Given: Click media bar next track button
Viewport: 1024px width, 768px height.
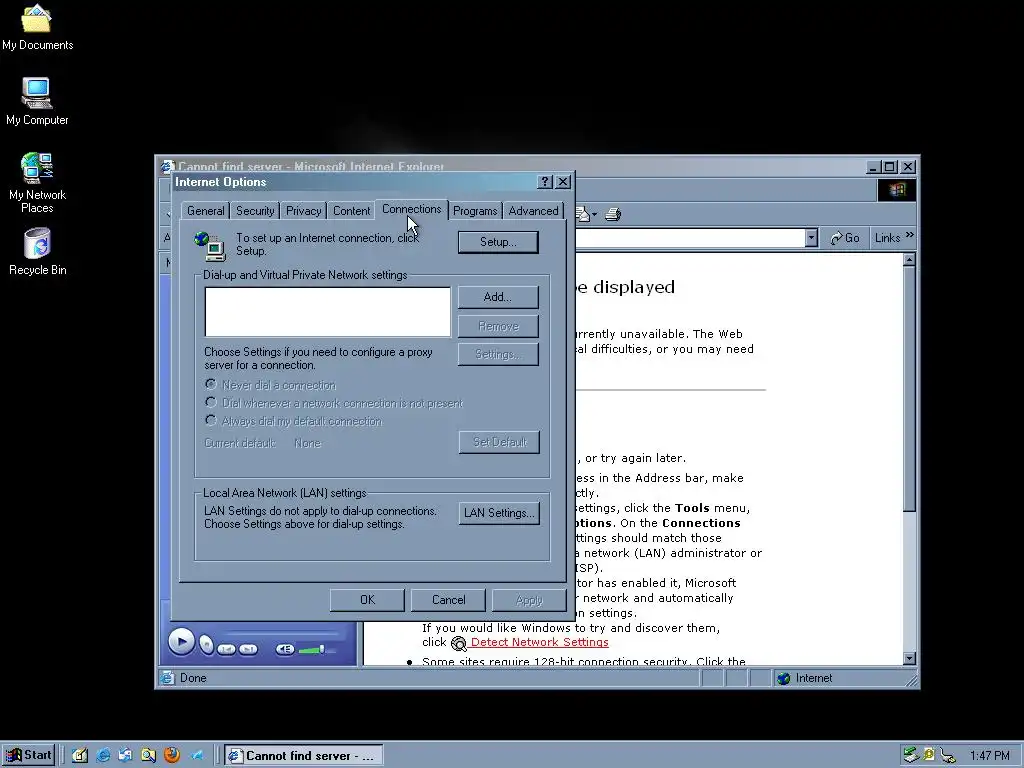Looking at the screenshot, I should pos(248,649).
